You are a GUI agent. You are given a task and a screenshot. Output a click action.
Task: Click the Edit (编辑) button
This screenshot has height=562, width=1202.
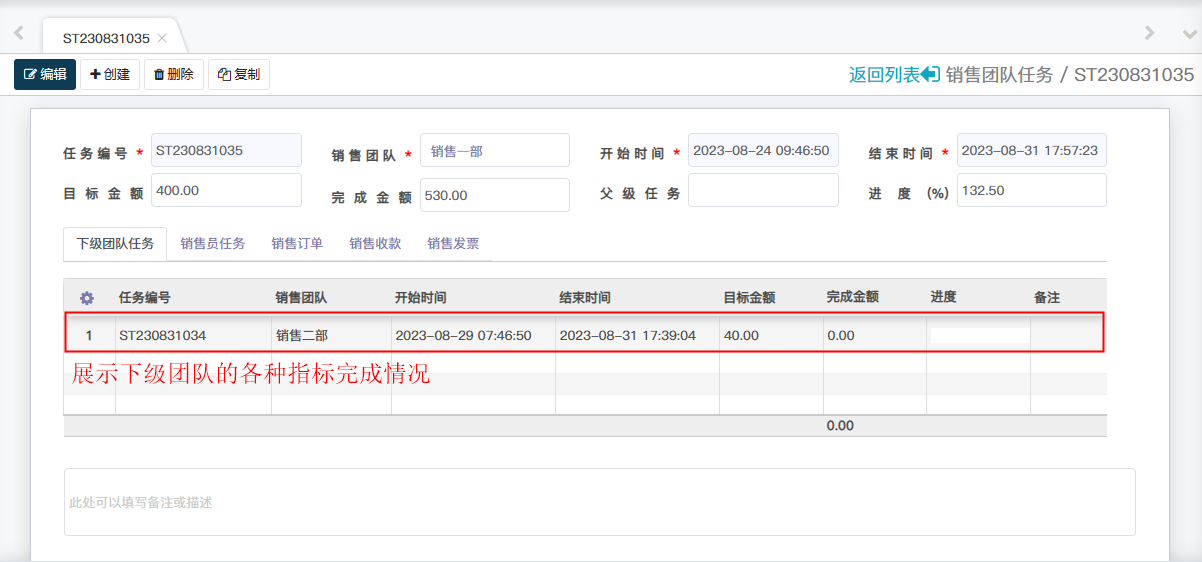point(45,74)
